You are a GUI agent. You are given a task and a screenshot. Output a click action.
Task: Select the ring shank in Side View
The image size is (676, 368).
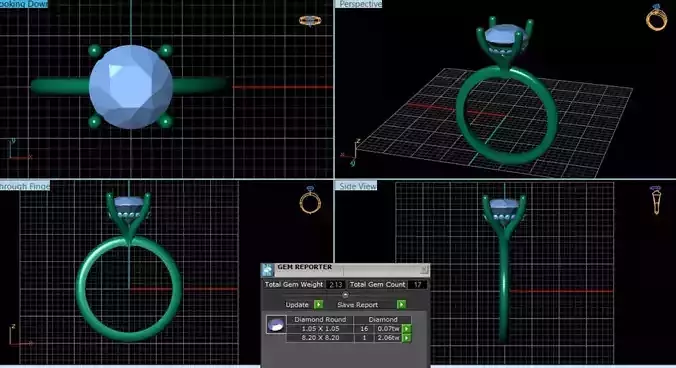click(504, 289)
